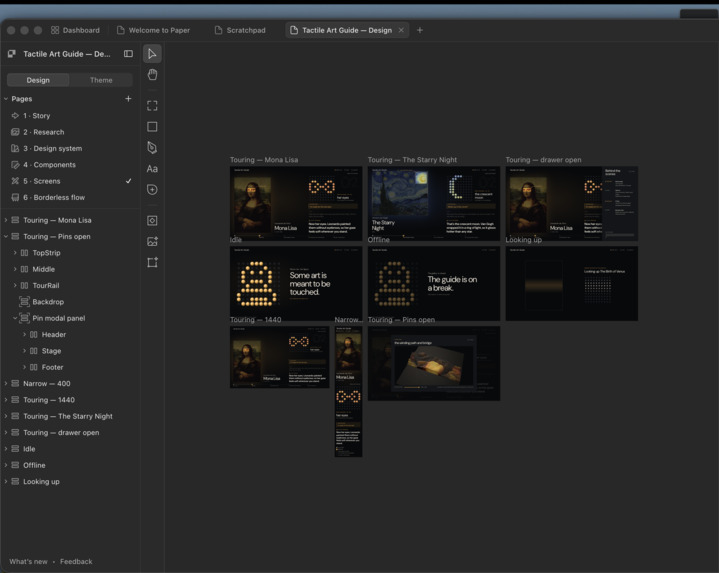Collapse the Touring — Pins open layer
Screen dimensions: 719x573
tap(6, 237)
